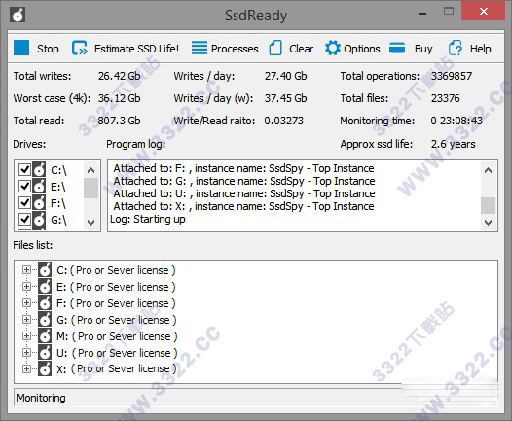Click the E: disk icon in Files list

coord(45,286)
